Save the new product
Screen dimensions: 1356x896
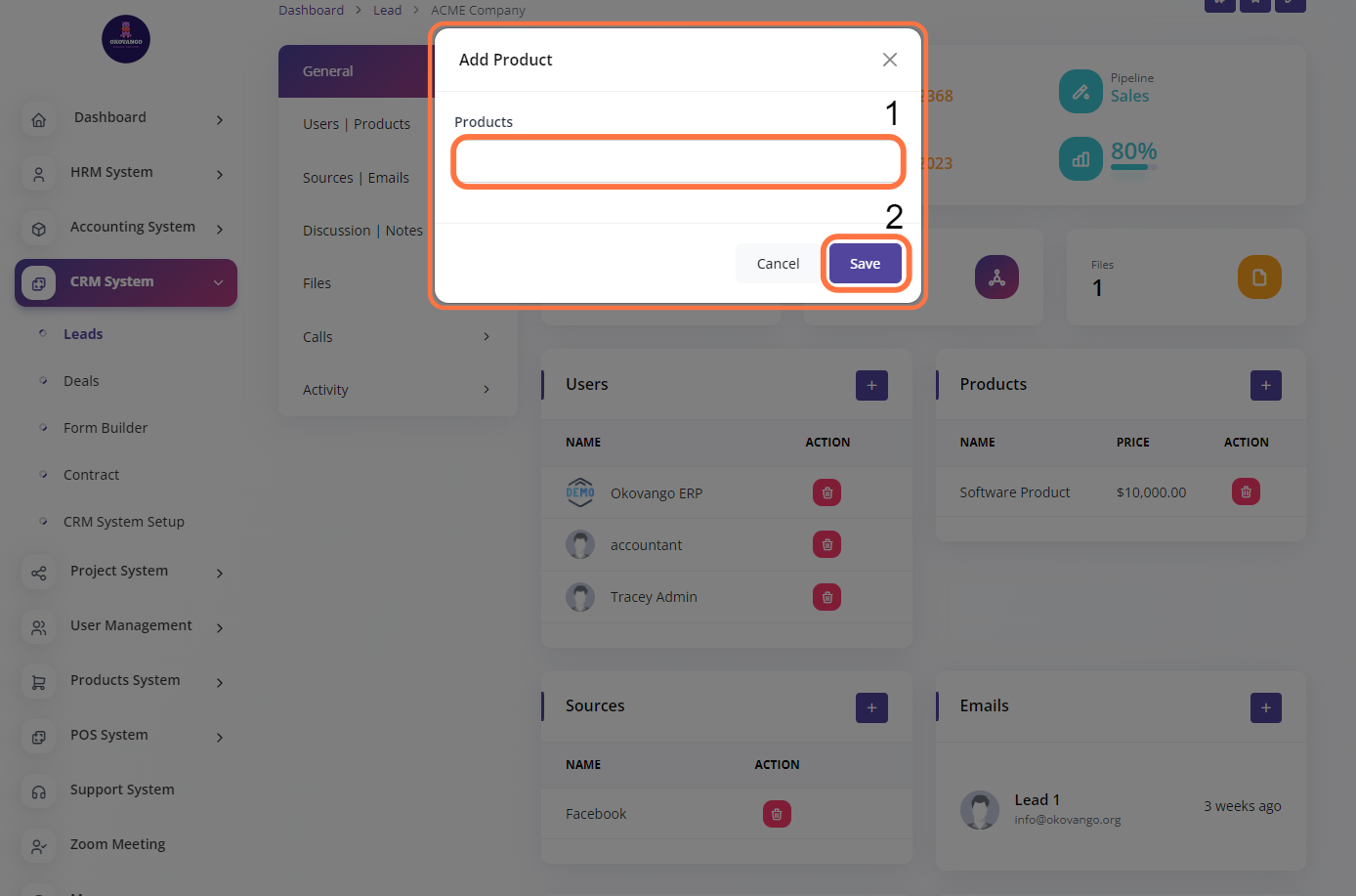pos(865,264)
